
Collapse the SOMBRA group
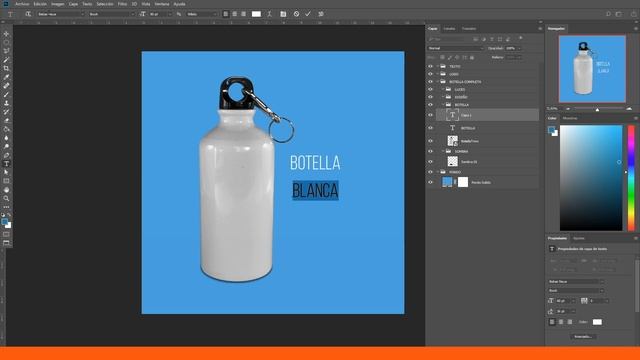443,151
